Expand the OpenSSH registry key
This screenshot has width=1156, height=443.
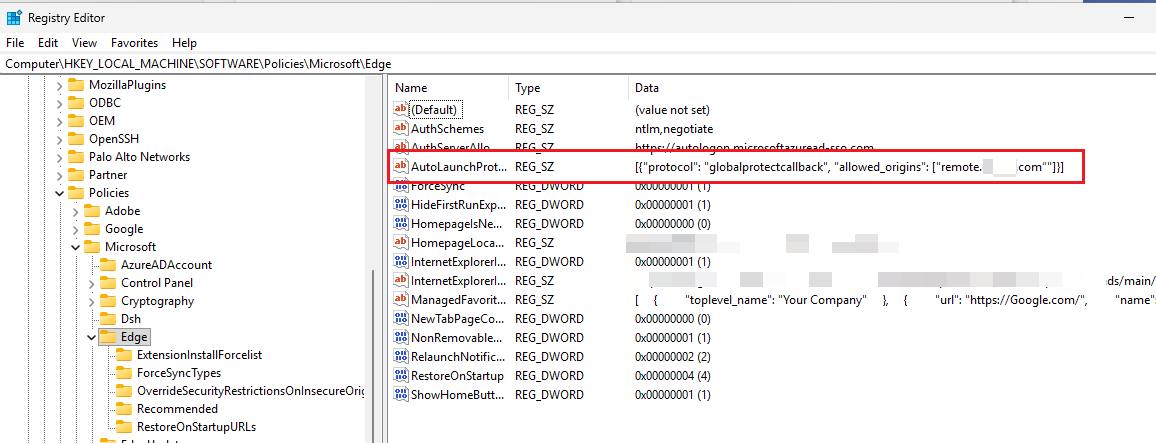[59, 139]
